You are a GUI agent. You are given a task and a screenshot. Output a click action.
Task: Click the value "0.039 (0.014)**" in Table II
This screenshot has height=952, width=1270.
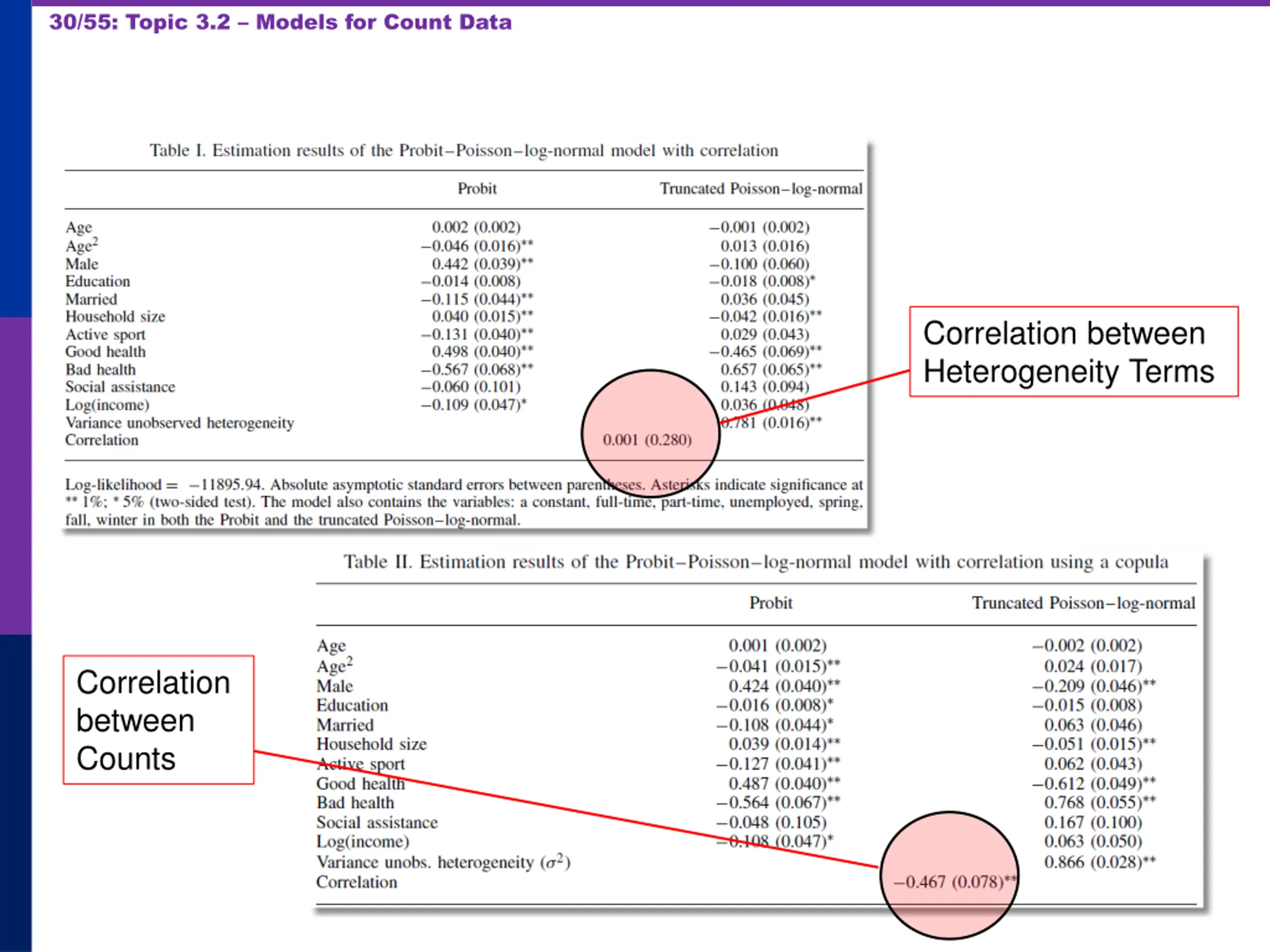(784, 744)
